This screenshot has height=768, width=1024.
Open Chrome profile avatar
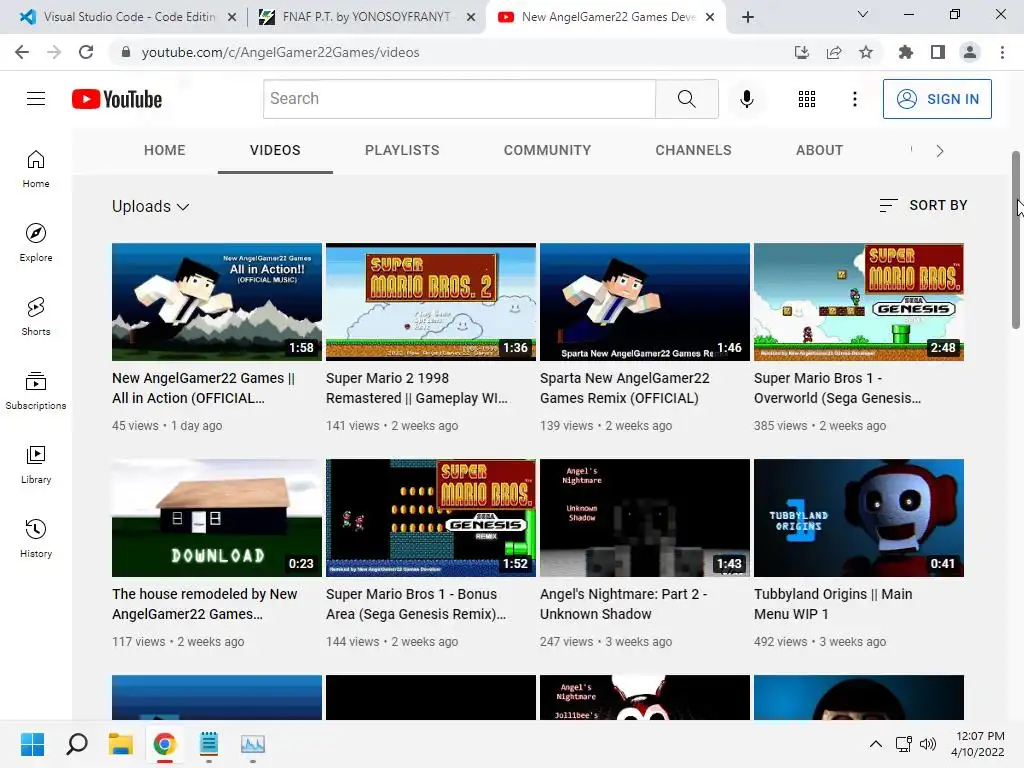point(970,52)
